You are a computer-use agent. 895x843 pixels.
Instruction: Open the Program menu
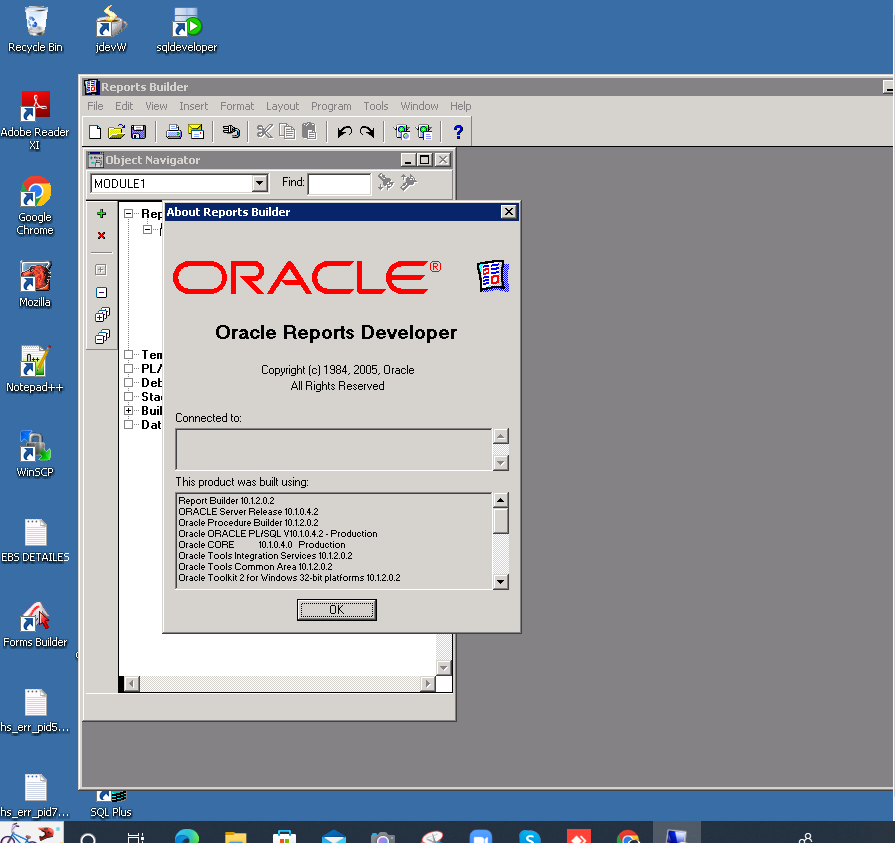(331, 106)
